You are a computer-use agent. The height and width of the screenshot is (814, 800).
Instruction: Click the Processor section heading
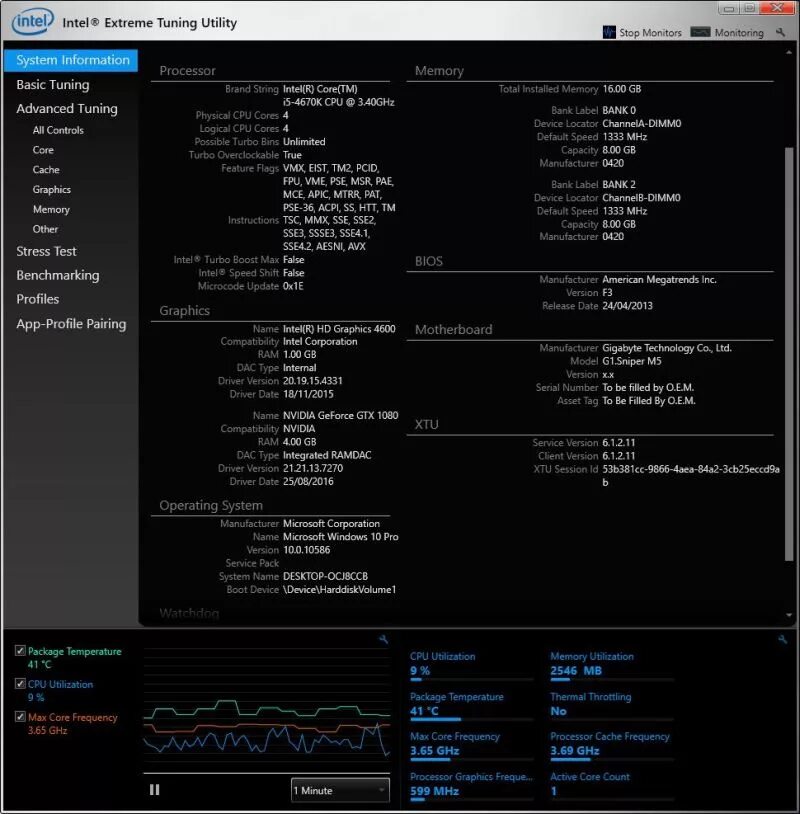point(187,71)
